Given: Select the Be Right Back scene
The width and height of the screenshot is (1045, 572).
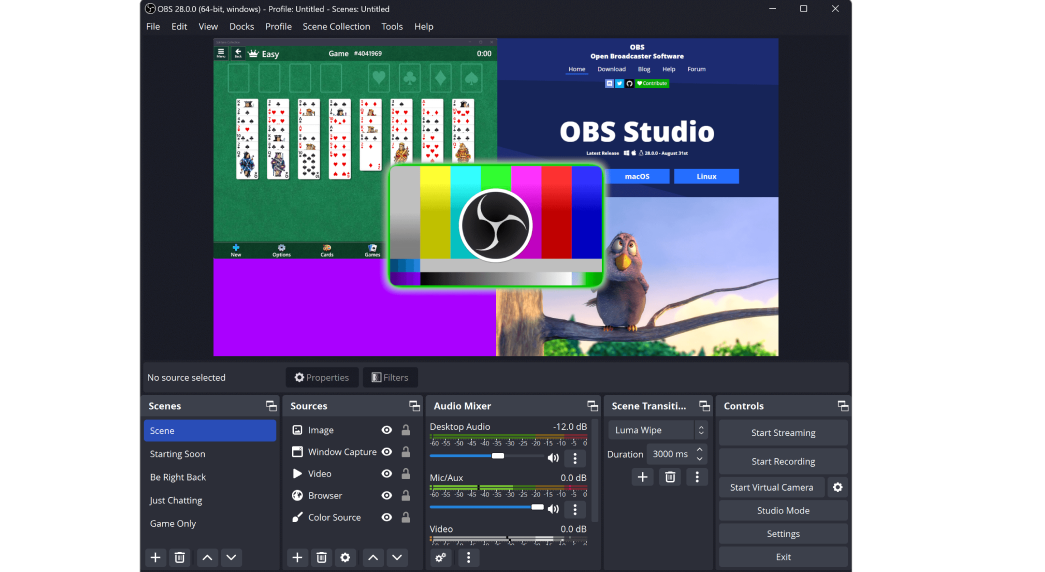Looking at the screenshot, I should (210, 477).
